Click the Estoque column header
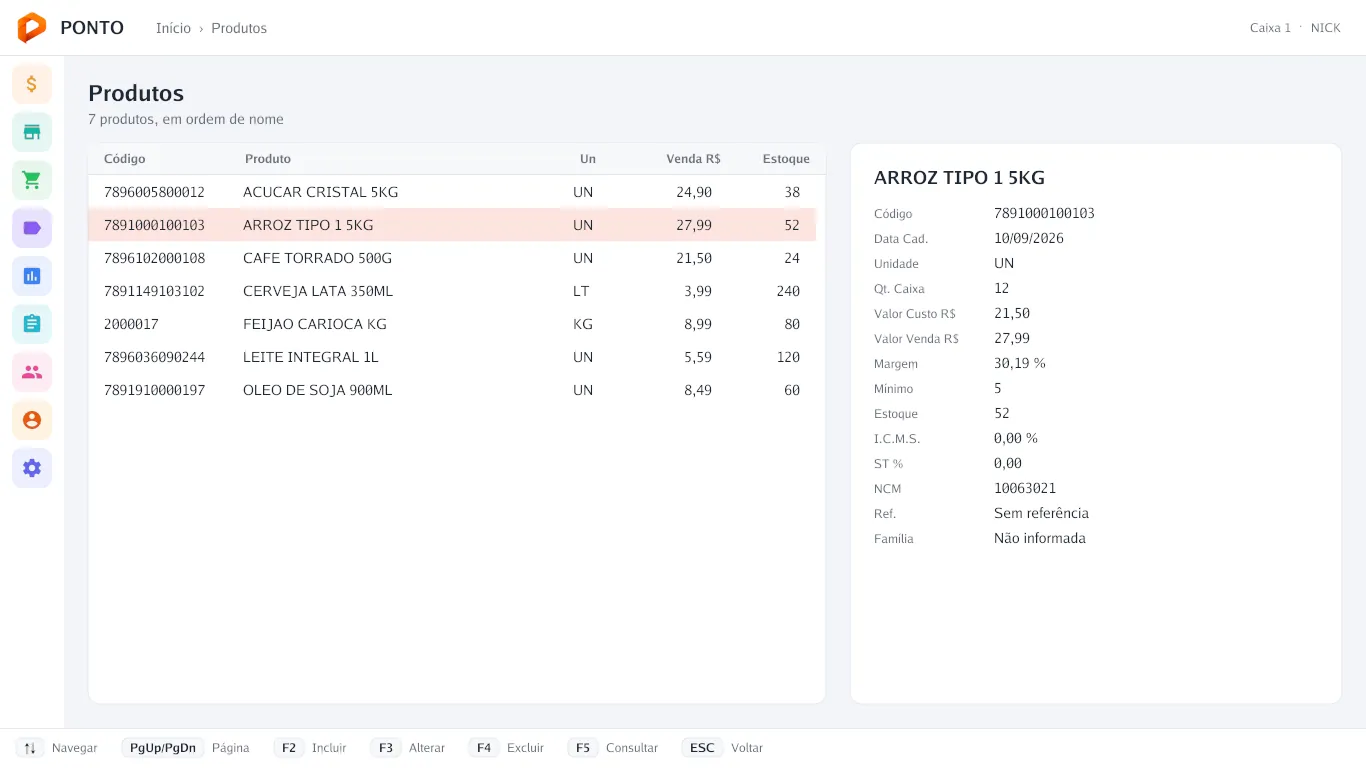 point(786,159)
